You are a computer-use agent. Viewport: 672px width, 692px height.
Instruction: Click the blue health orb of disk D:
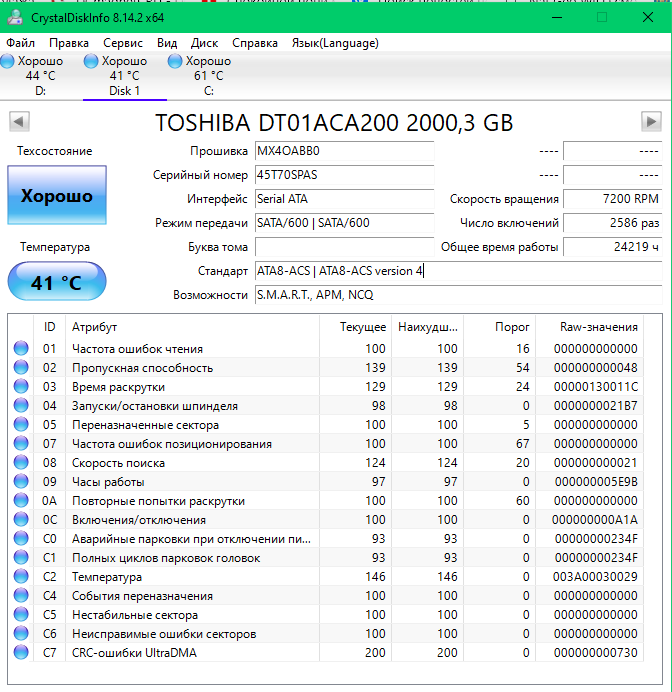click(x=7, y=61)
